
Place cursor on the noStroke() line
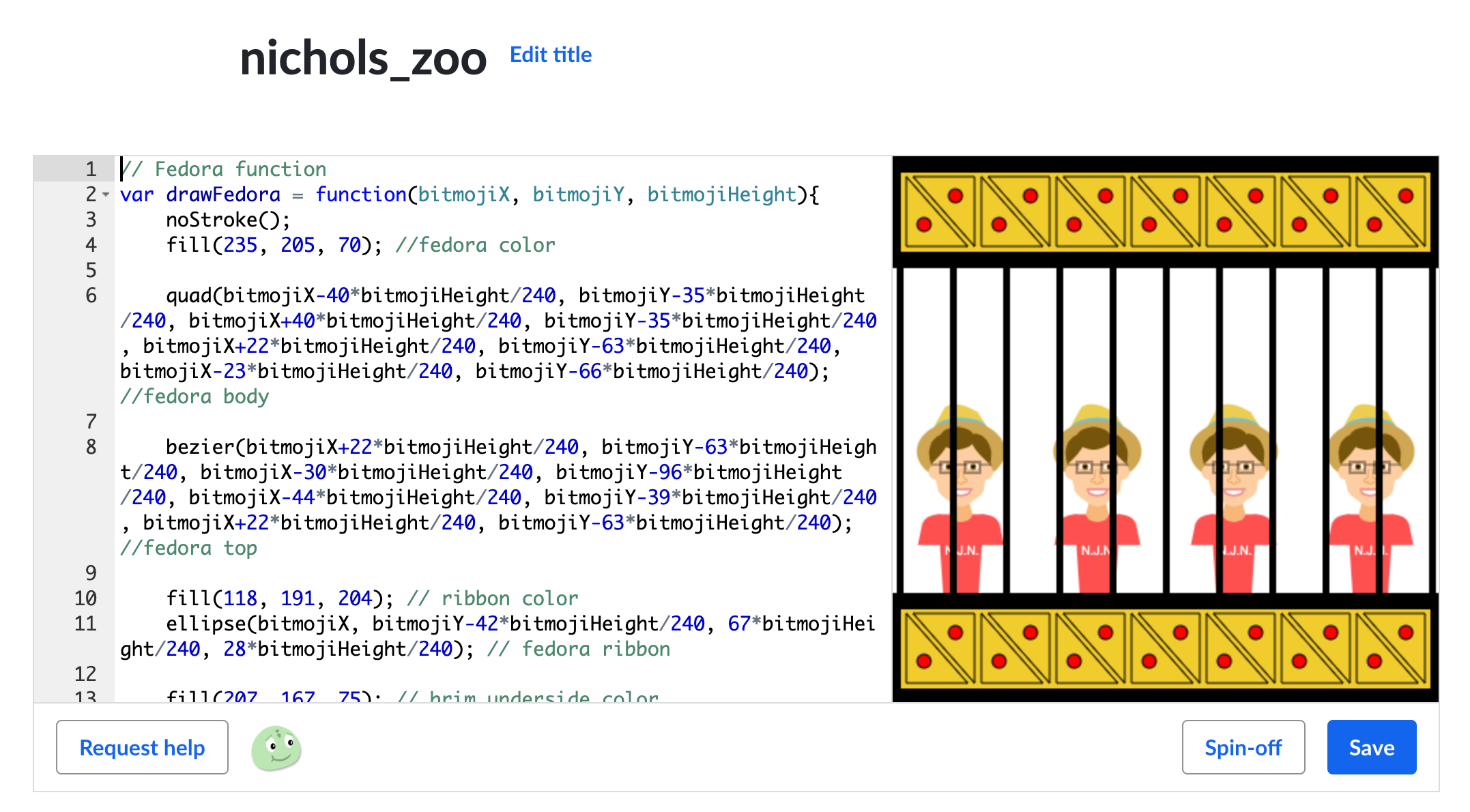pyautogui.click(x=229, y=220)
